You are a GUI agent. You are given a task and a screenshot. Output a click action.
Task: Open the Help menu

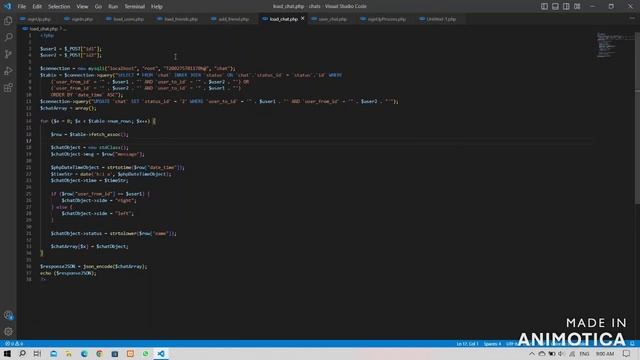pos(157,7)
